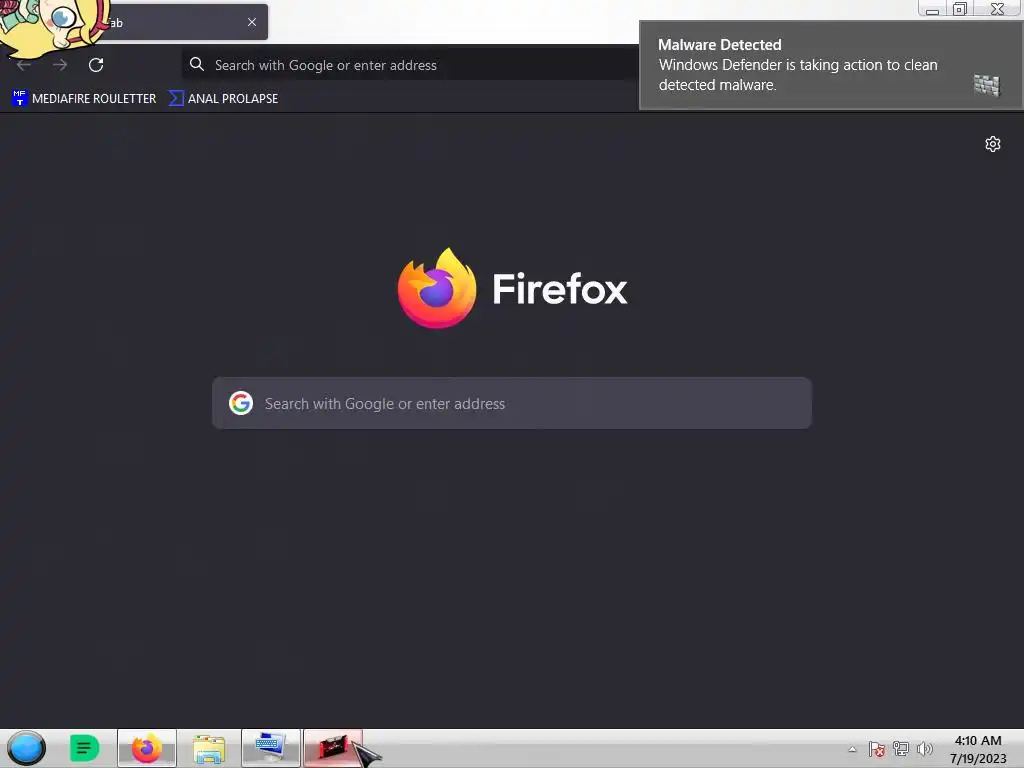Switch to Firefox in the taskbar
The height and width of the screenshot is (768, 1024).
(147, 748)
